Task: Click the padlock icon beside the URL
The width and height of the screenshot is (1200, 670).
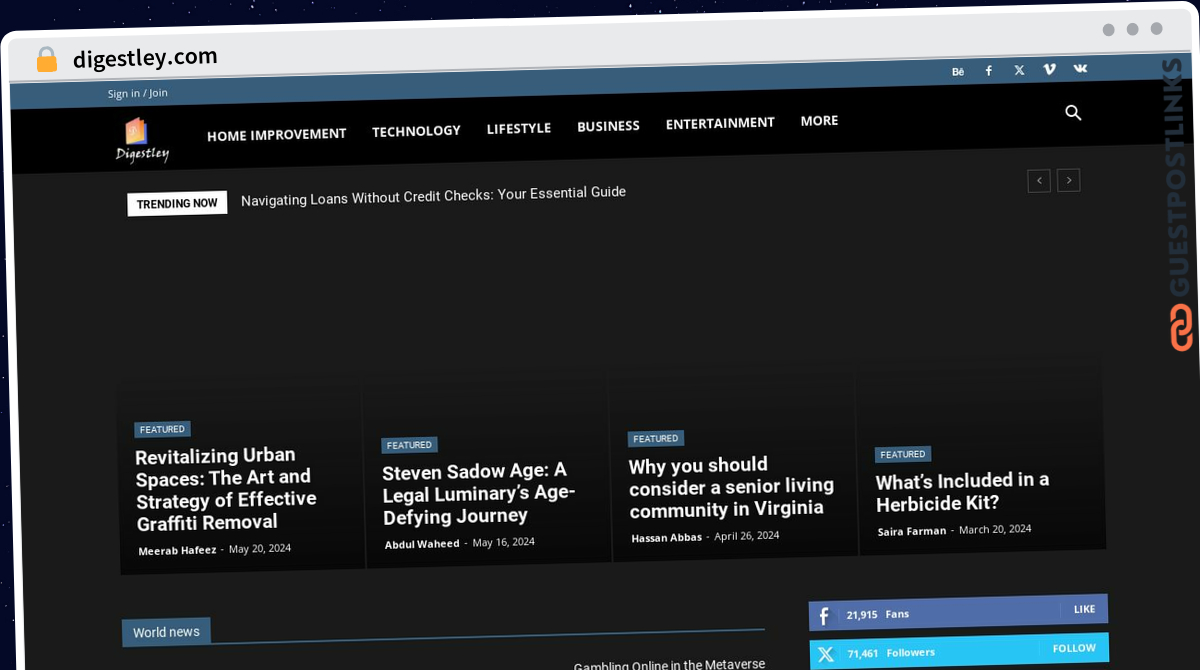Action: click(x=47, y=60)
